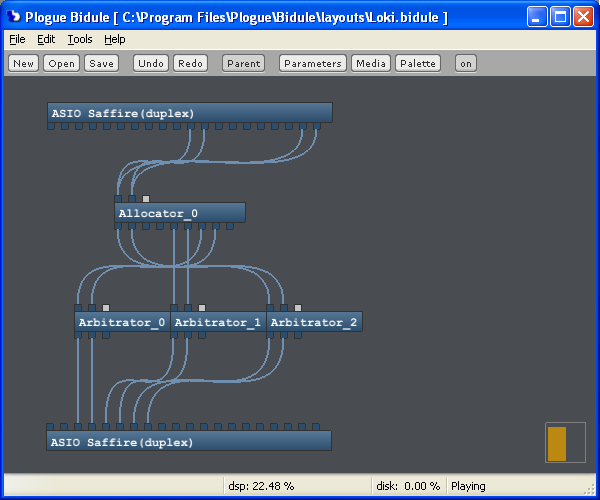Click the first audio input port of Arbitrator_0
The image size is (600, 500).
coord(78,308)
